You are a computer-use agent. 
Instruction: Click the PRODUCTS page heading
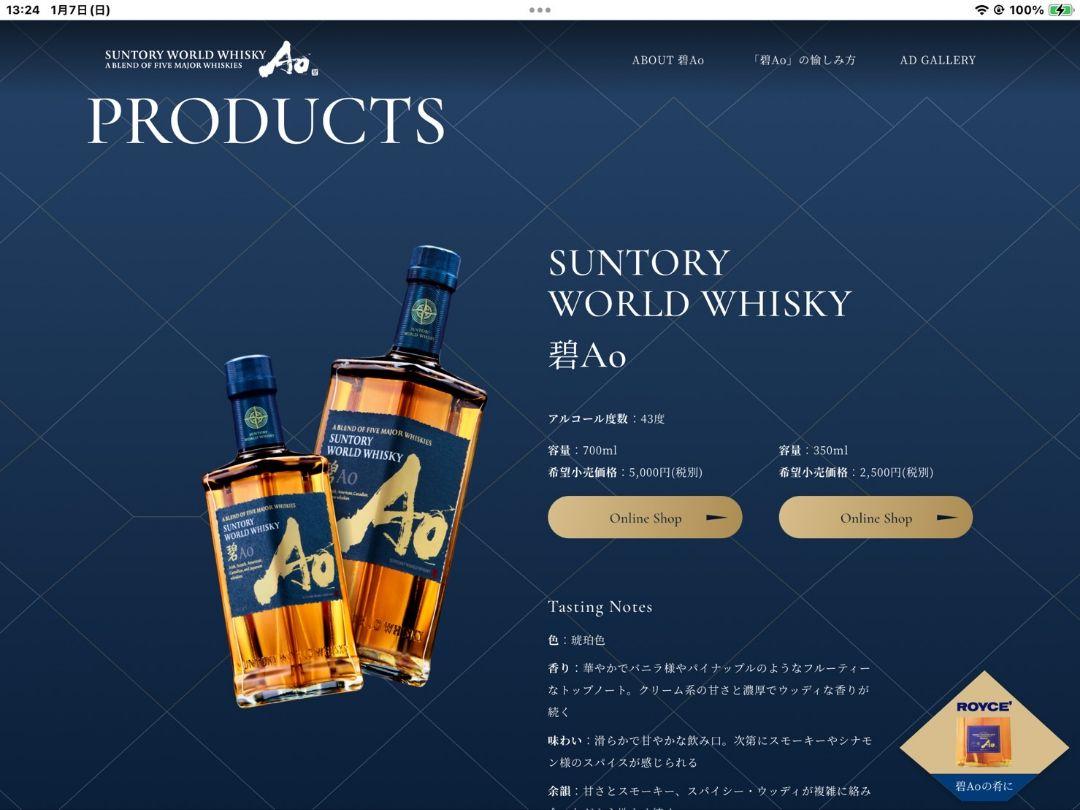[x=266, y=121]
